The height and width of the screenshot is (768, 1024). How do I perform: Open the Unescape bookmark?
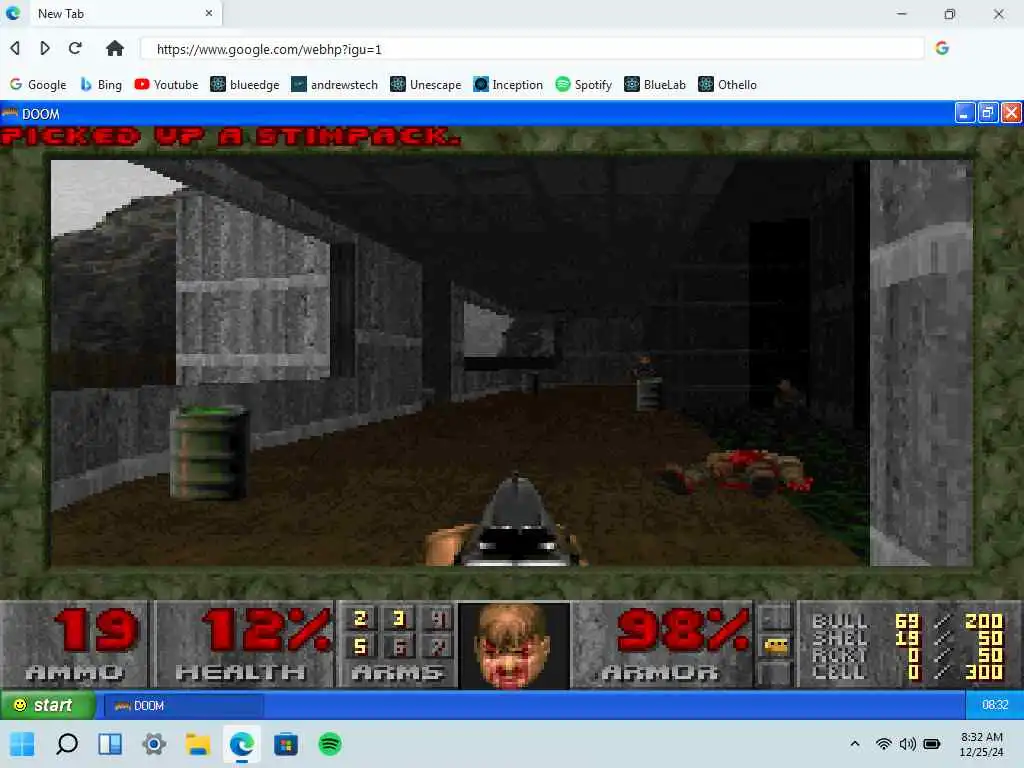point(426,85)
